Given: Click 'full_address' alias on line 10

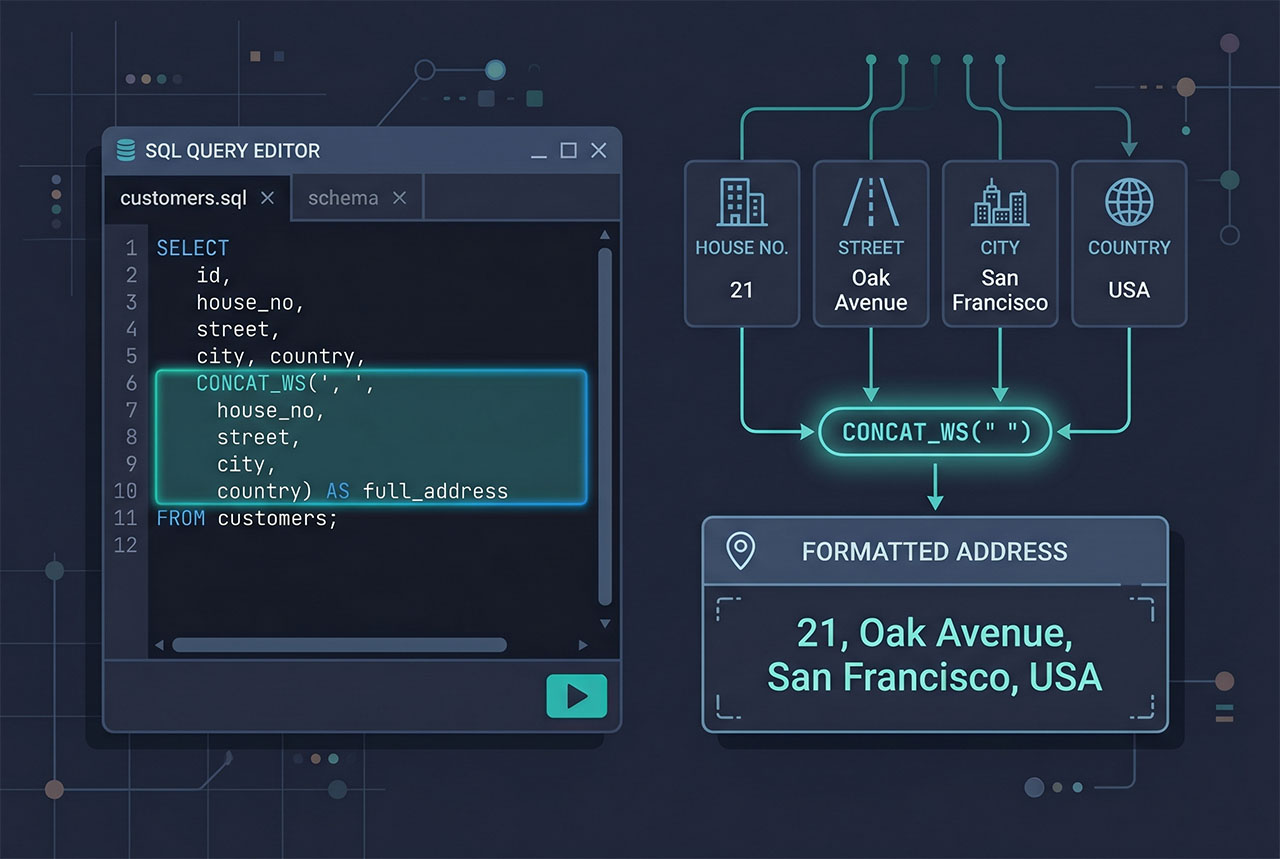Looking at the screenshot, I should tap(435, 491).
